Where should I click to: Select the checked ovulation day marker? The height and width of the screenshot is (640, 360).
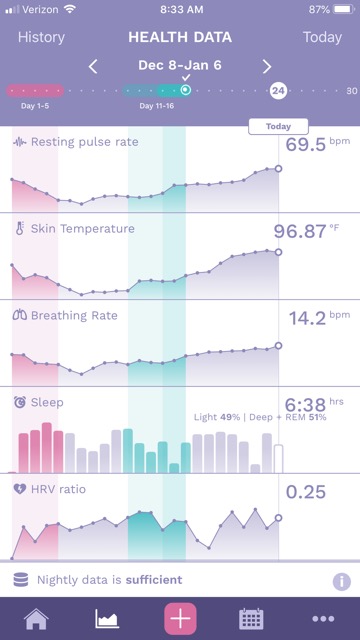186,90
